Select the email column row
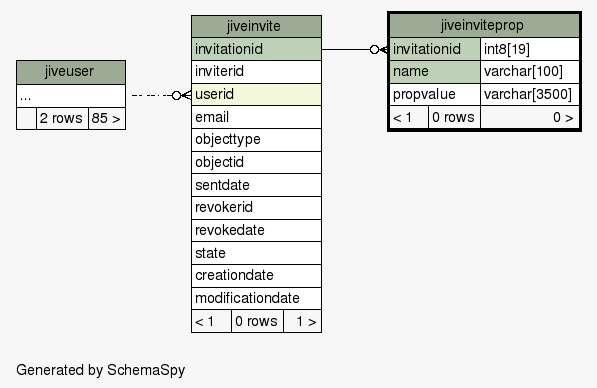 pyautogui.click(x=256, y=117)
